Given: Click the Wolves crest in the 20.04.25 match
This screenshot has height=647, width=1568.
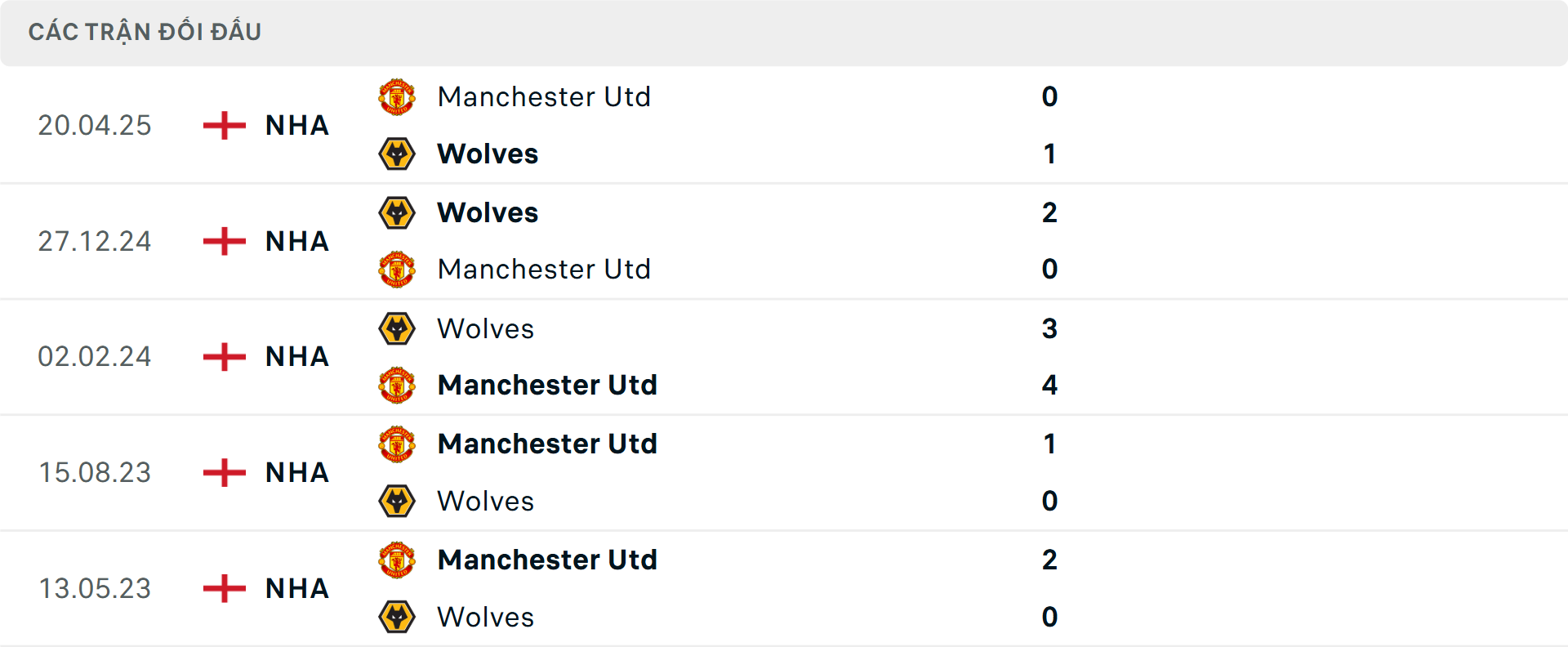Looking at the screenshot, I should click(x=398, y=154).
